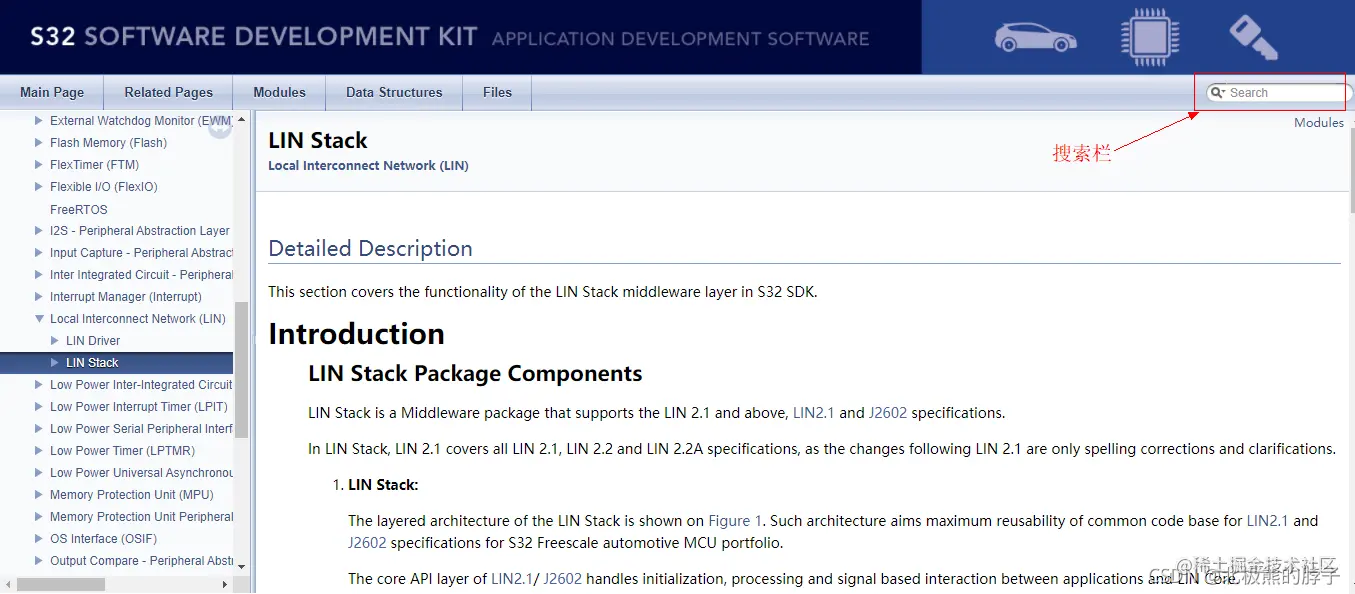This screenshot has height=594, width=1355.
Task: Click the car icon in header
Action: click(1035, 37)
